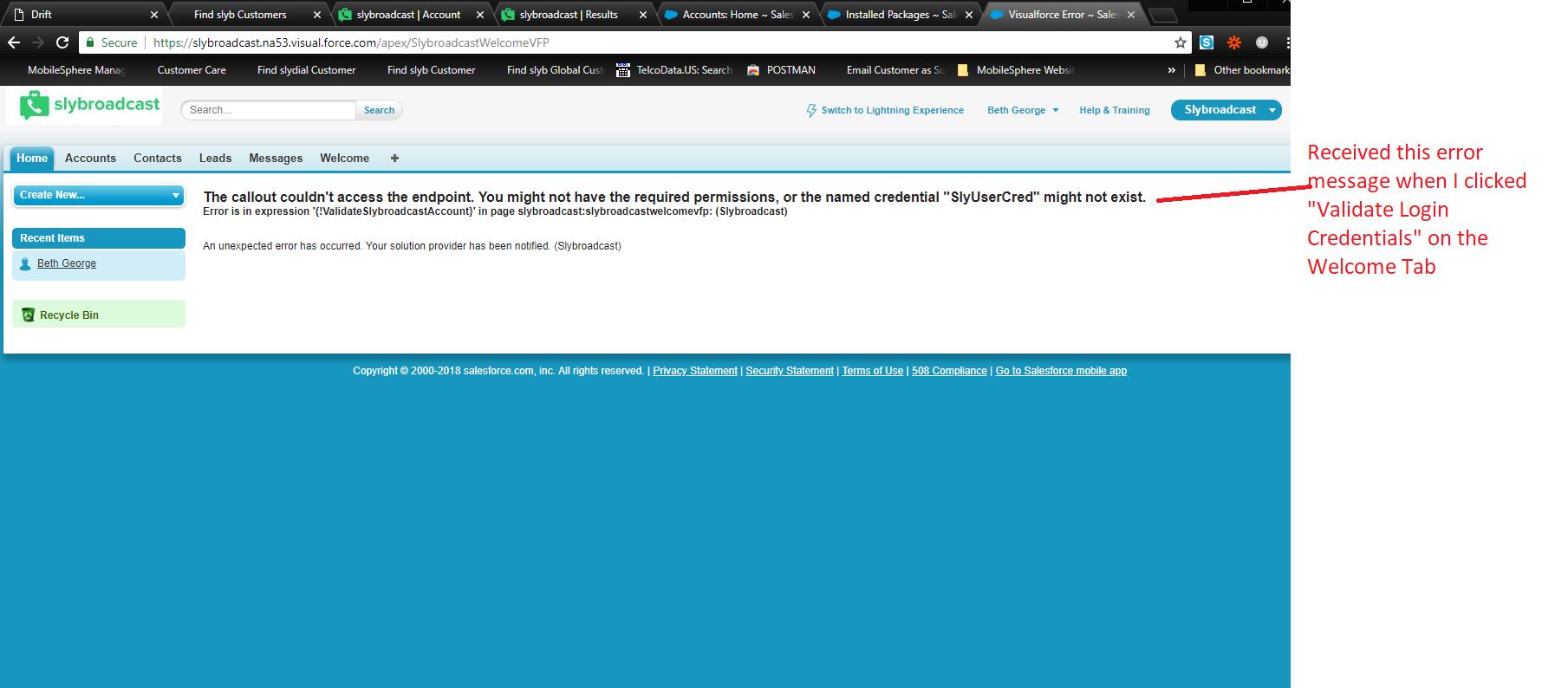The width and height of the screenshot is (1568, 688).
Task: Click the browser address bar URL
Action: click(351, 42)
